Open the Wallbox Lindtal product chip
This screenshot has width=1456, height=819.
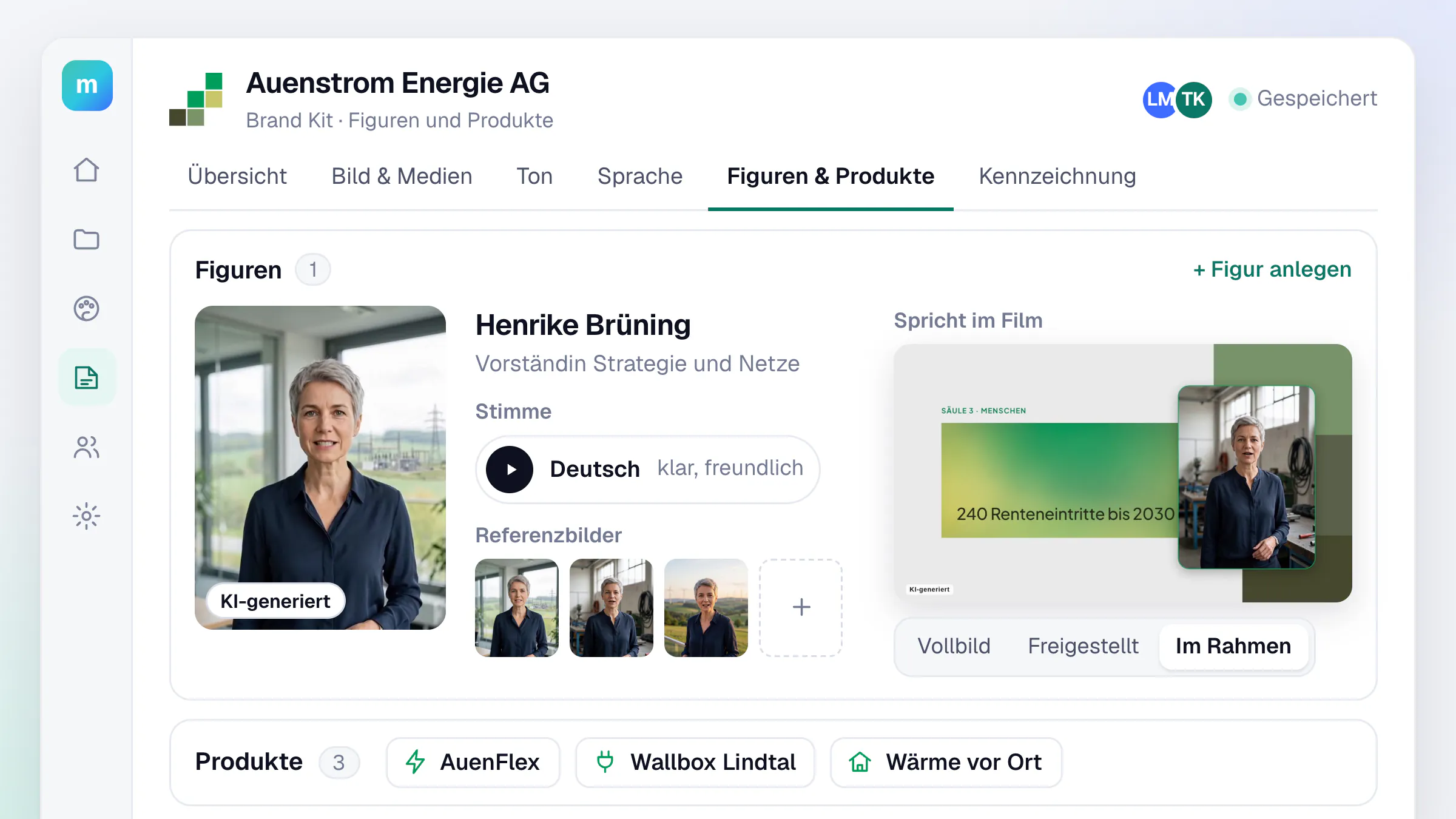(x=695, y=762)
